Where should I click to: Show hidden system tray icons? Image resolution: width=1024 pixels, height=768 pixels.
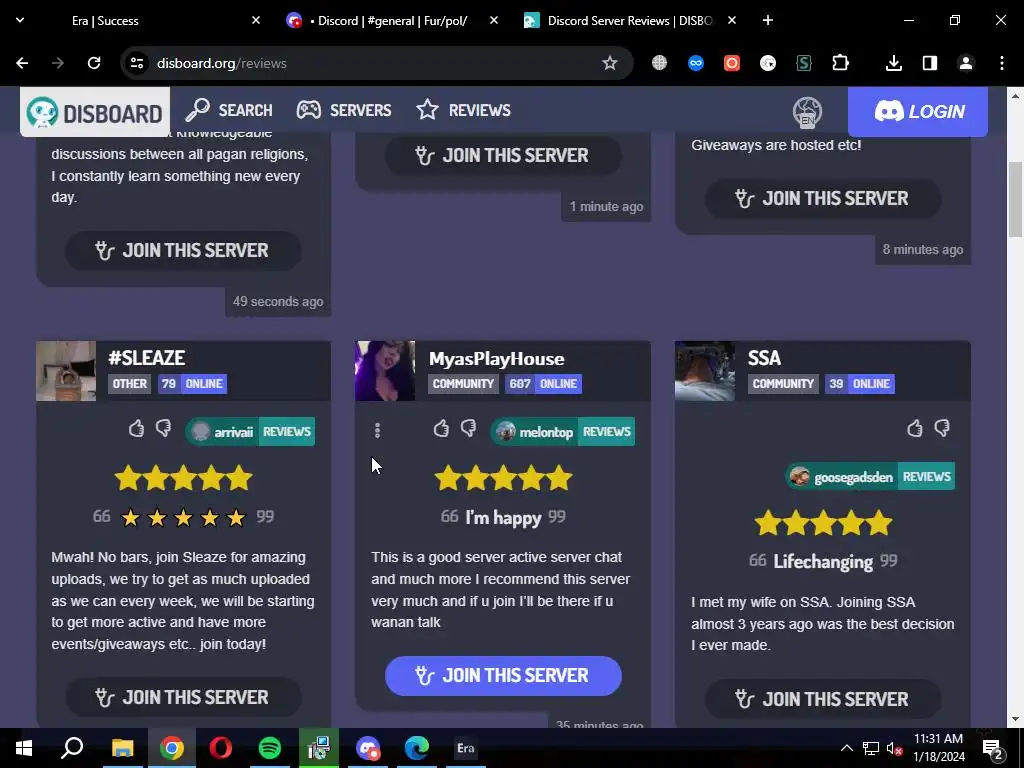click(846, 748)
